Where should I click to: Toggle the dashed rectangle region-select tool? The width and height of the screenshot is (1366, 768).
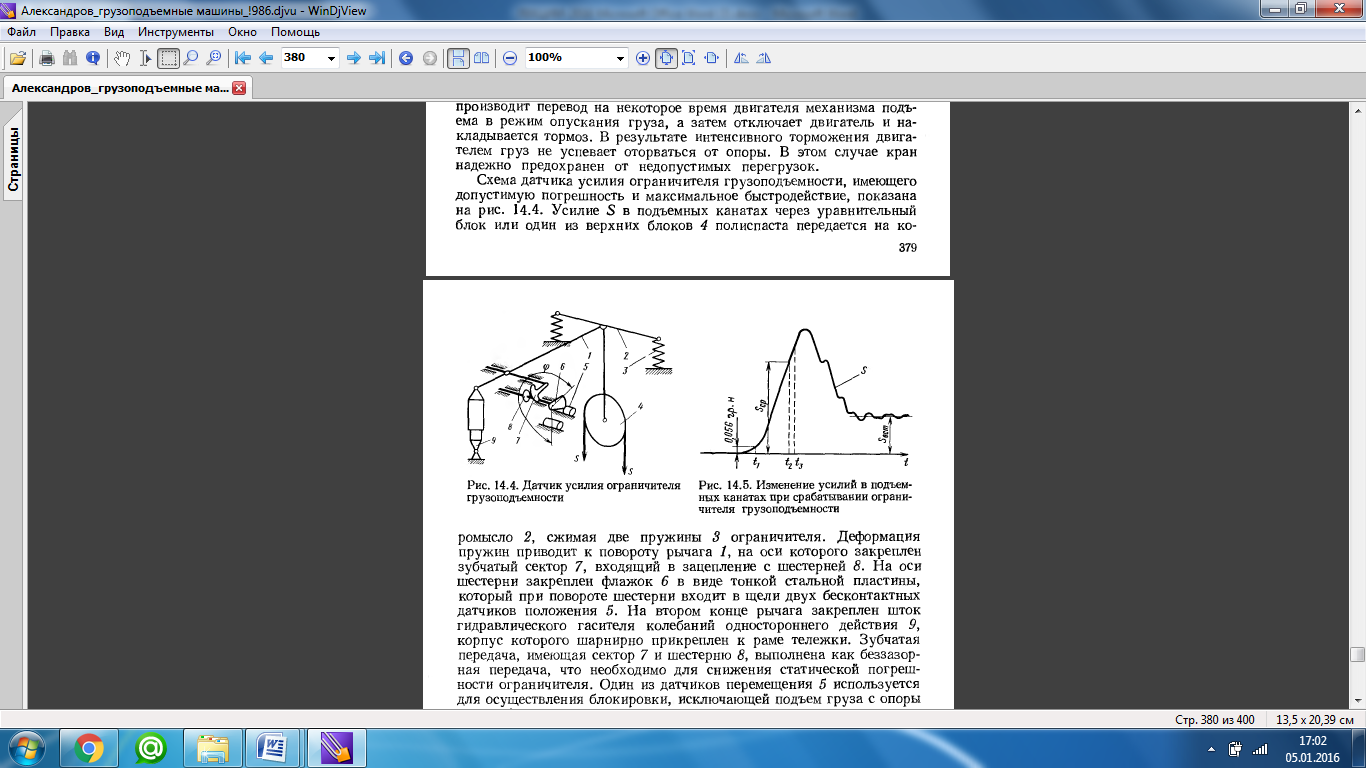coord(168,58)
